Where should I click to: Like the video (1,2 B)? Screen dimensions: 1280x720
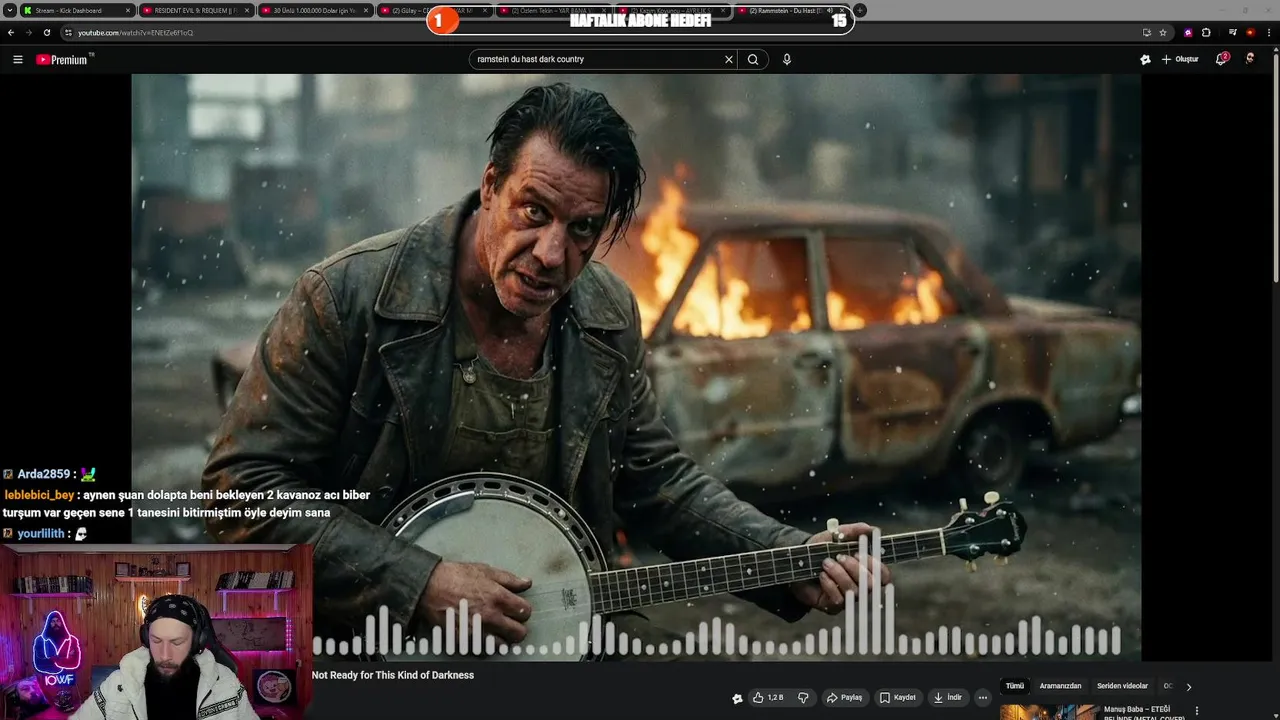(768, 697)
